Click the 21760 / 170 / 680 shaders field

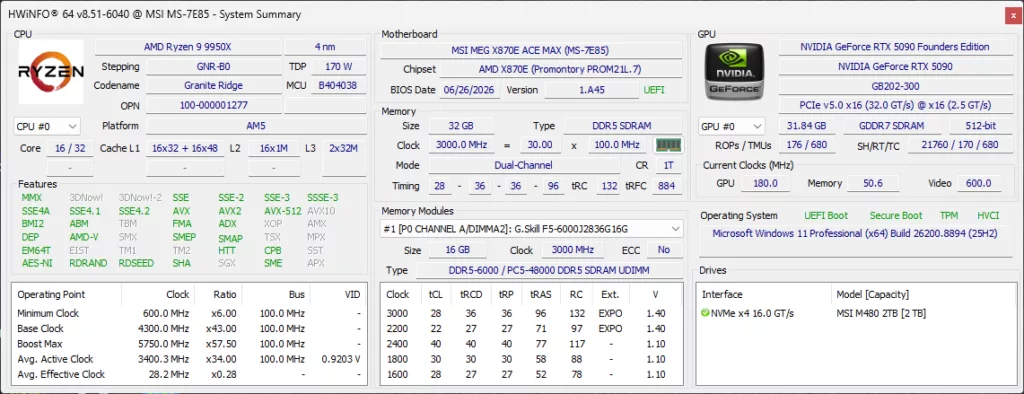pyautogui.click(x=959, y=145)
